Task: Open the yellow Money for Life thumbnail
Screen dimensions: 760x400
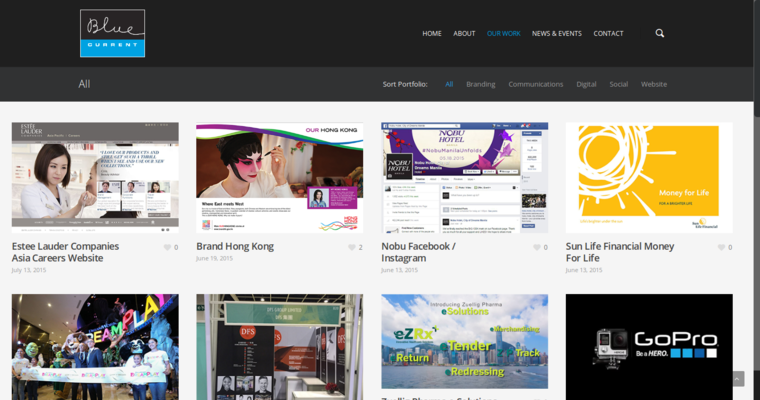Action: click(x=649, y=177)
